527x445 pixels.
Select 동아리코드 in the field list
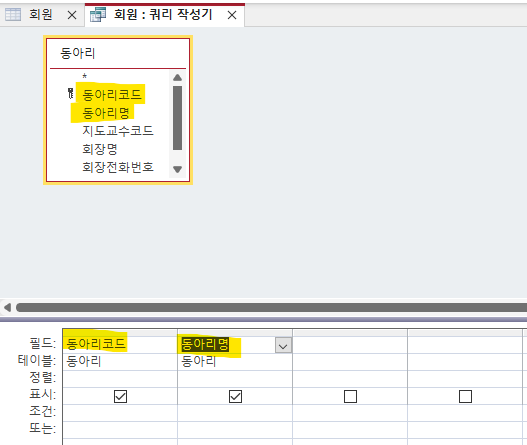click(112, 95)
